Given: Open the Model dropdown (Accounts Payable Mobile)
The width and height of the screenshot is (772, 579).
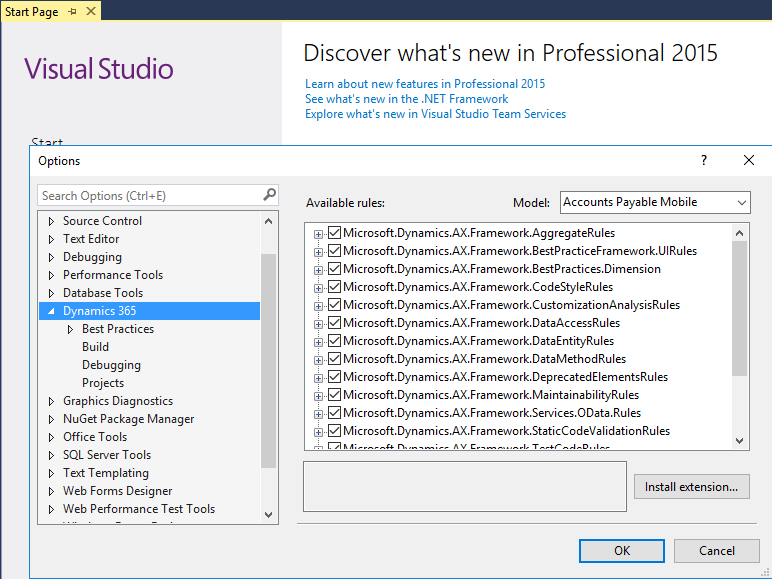Looking at the screenshot, I should point(655,202).
